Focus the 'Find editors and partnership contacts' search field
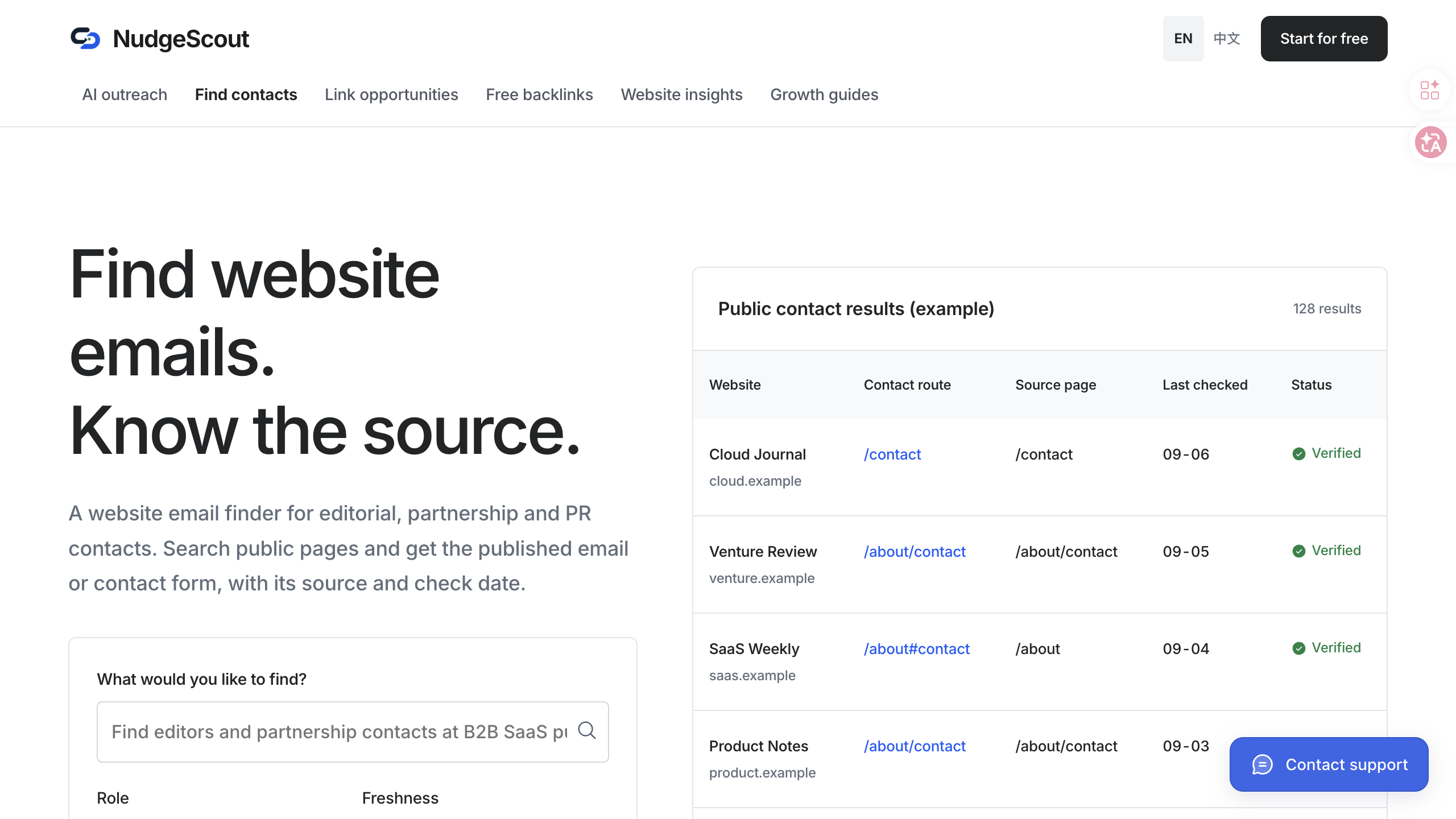 353,732
